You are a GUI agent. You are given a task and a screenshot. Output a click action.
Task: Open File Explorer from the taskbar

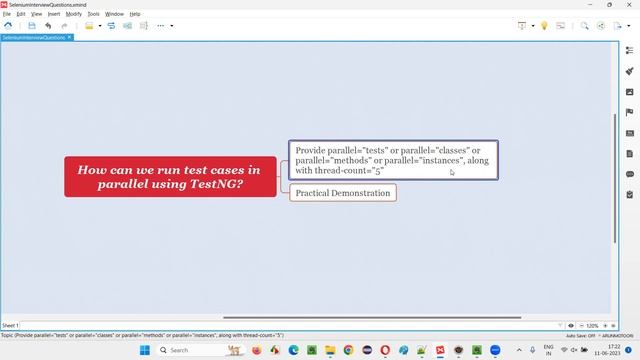[330, 350]
